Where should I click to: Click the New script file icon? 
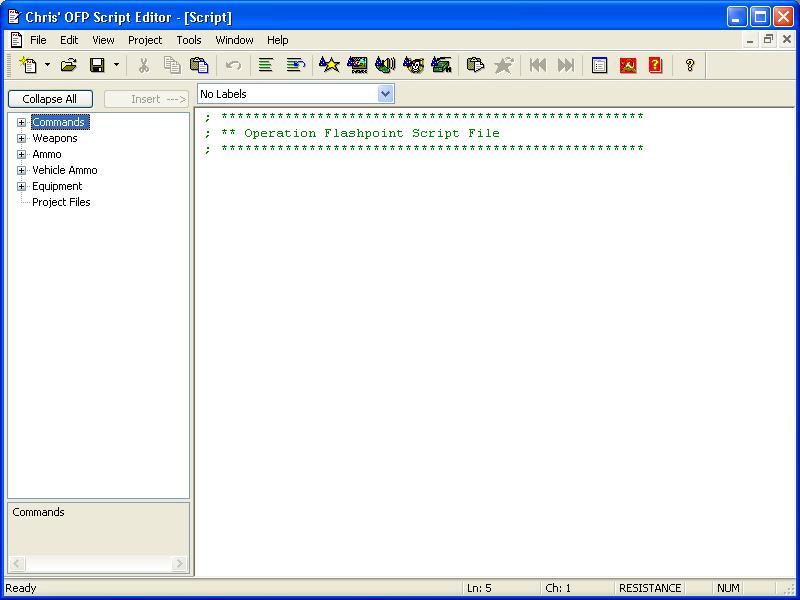tap(28, 65)
